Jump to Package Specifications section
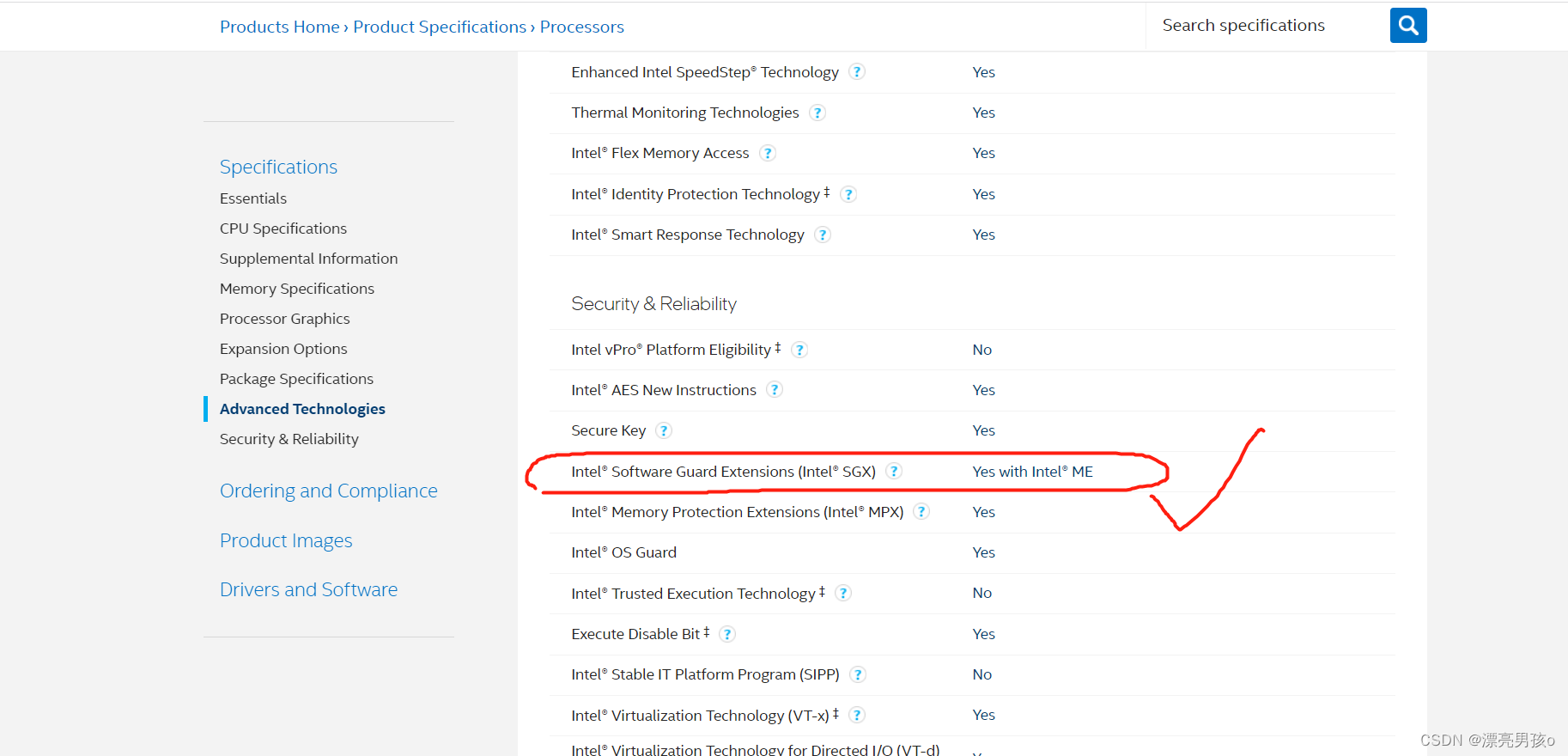 (x=296, y=379)
